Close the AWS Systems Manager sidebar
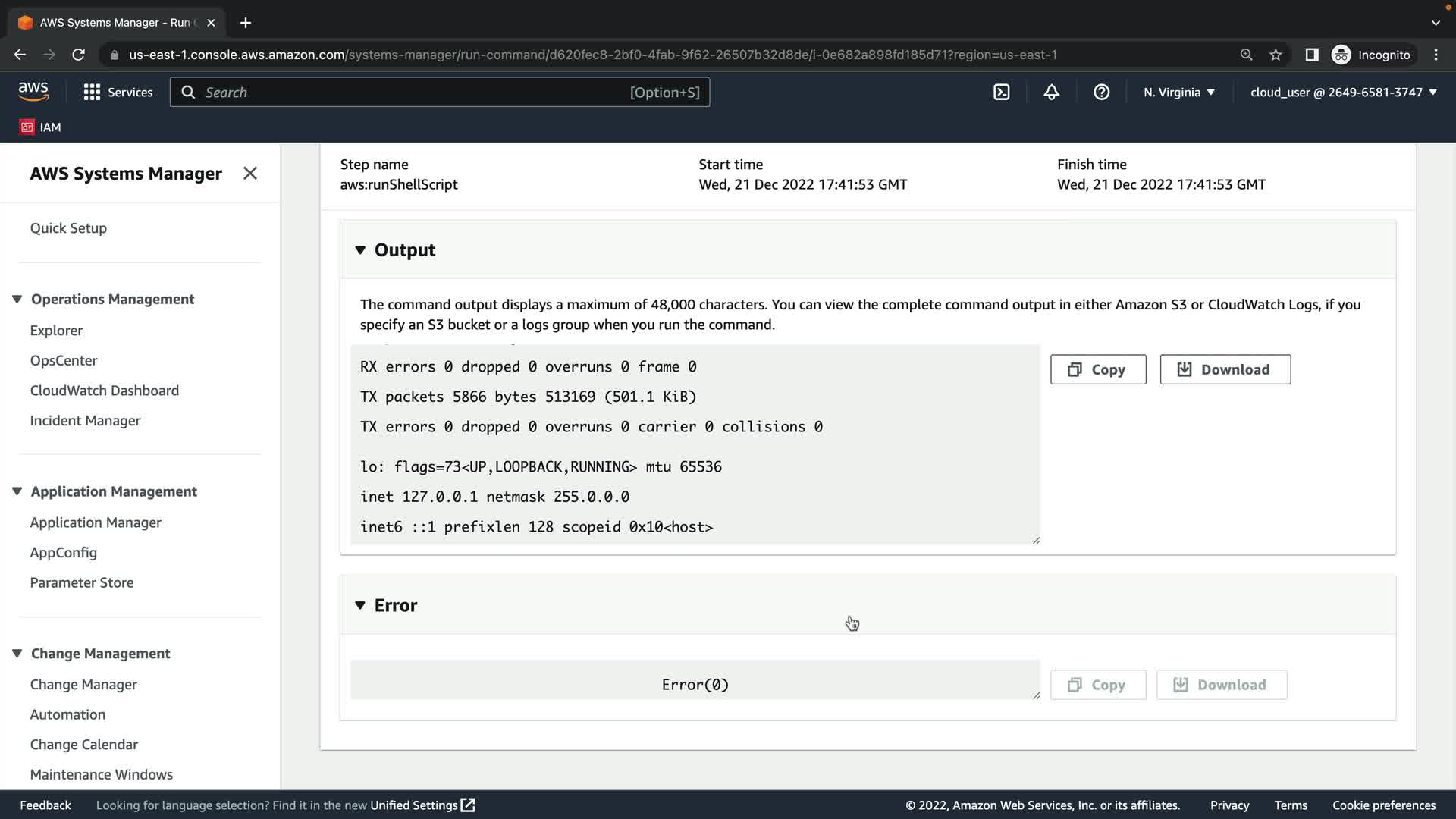 tap(249, 174)
